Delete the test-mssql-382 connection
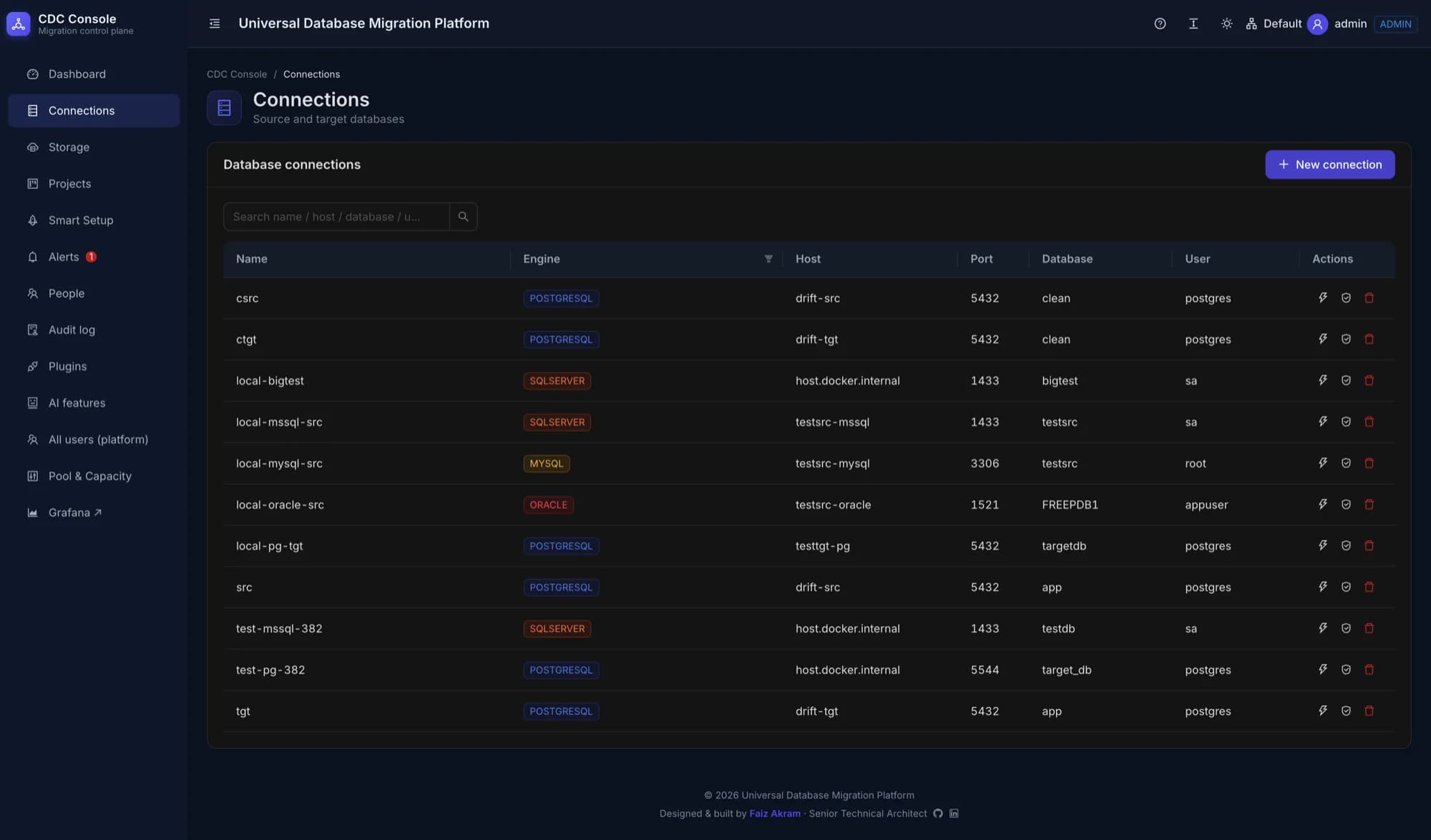Viewport: 1431px width, 840px height. coord(1369,628)
